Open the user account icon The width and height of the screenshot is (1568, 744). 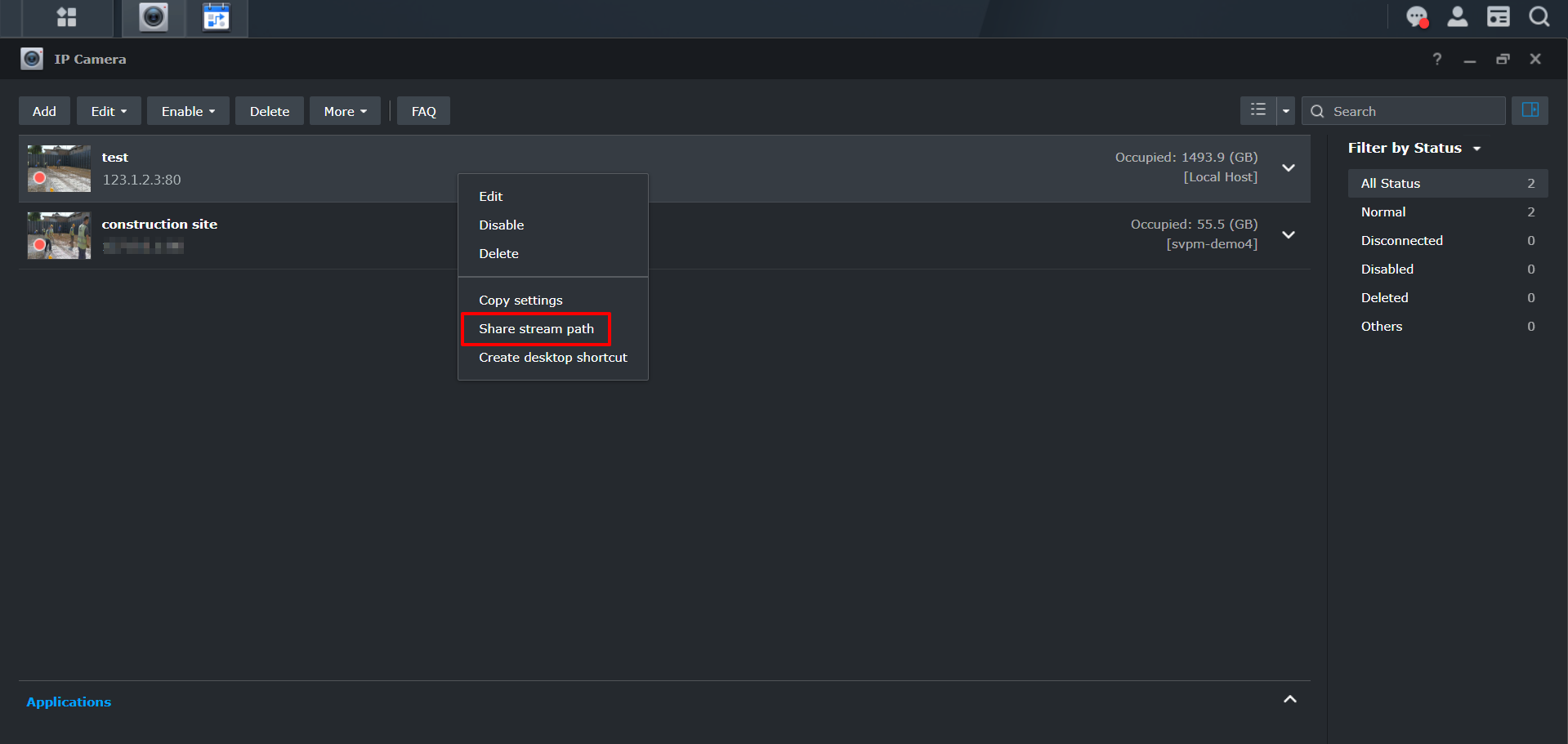(1457, 17)
